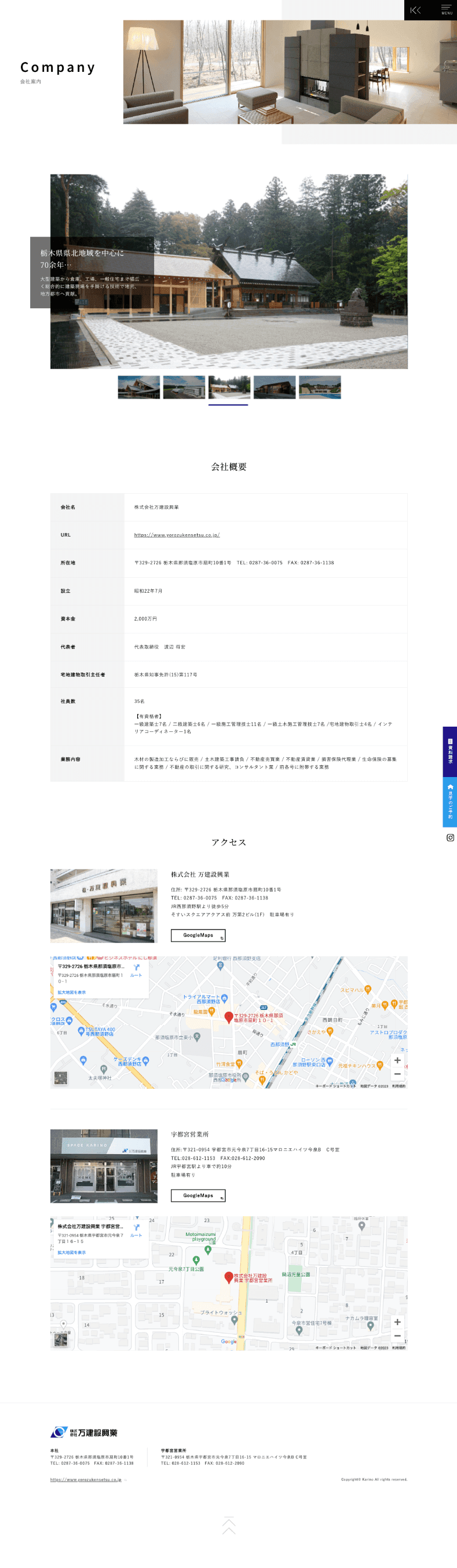
Task: Click the 会社概要 heading
Action: click(229, 467)
